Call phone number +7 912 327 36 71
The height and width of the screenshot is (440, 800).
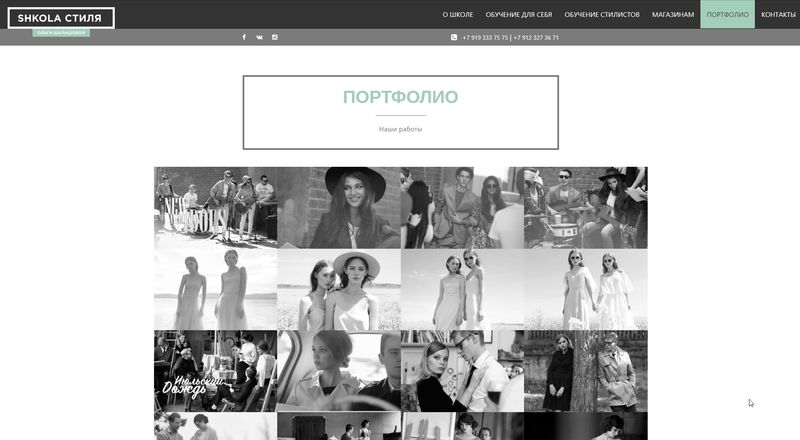click(x=536, y=38)
